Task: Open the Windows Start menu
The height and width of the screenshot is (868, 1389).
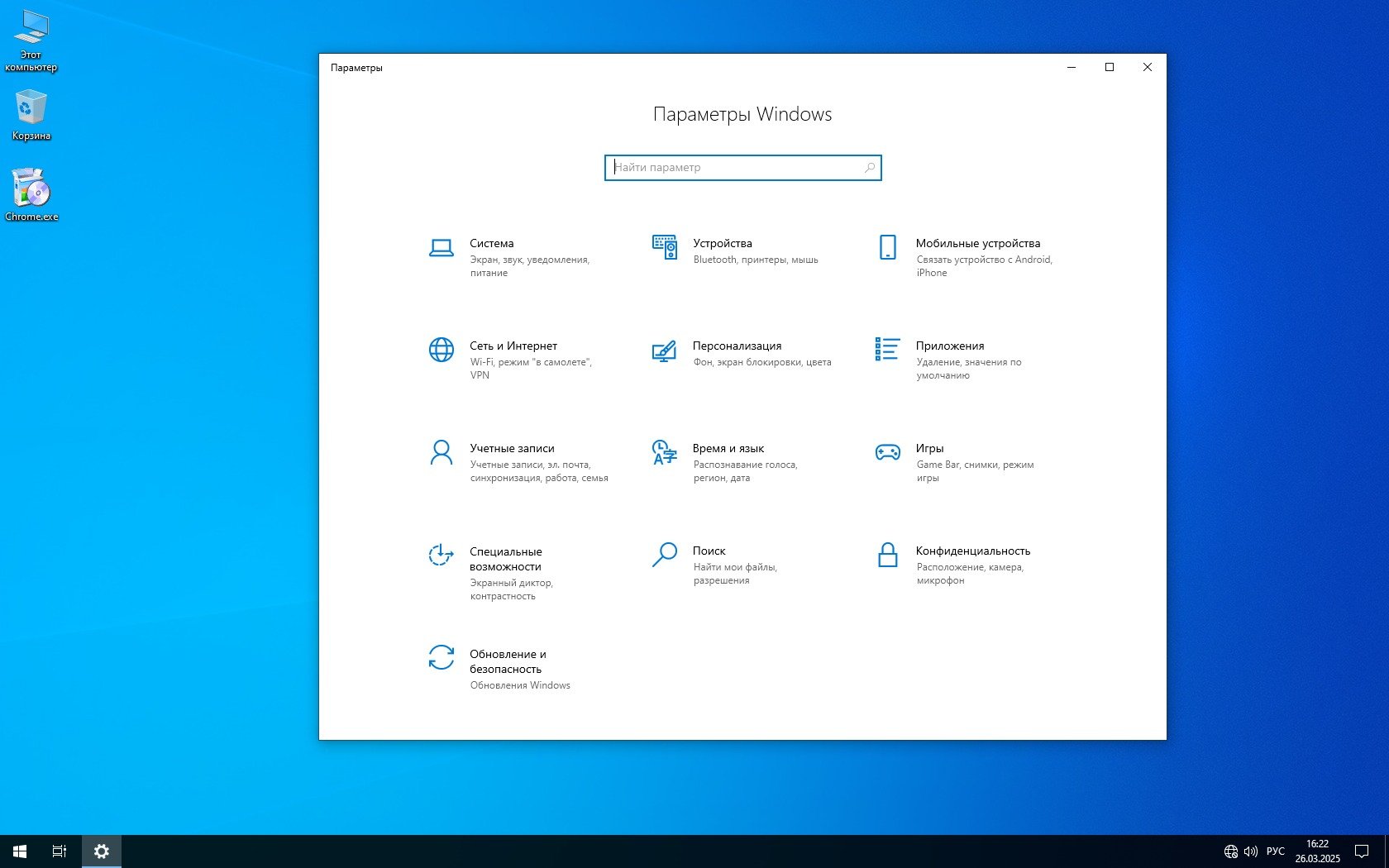Action: tap(20, 851)
